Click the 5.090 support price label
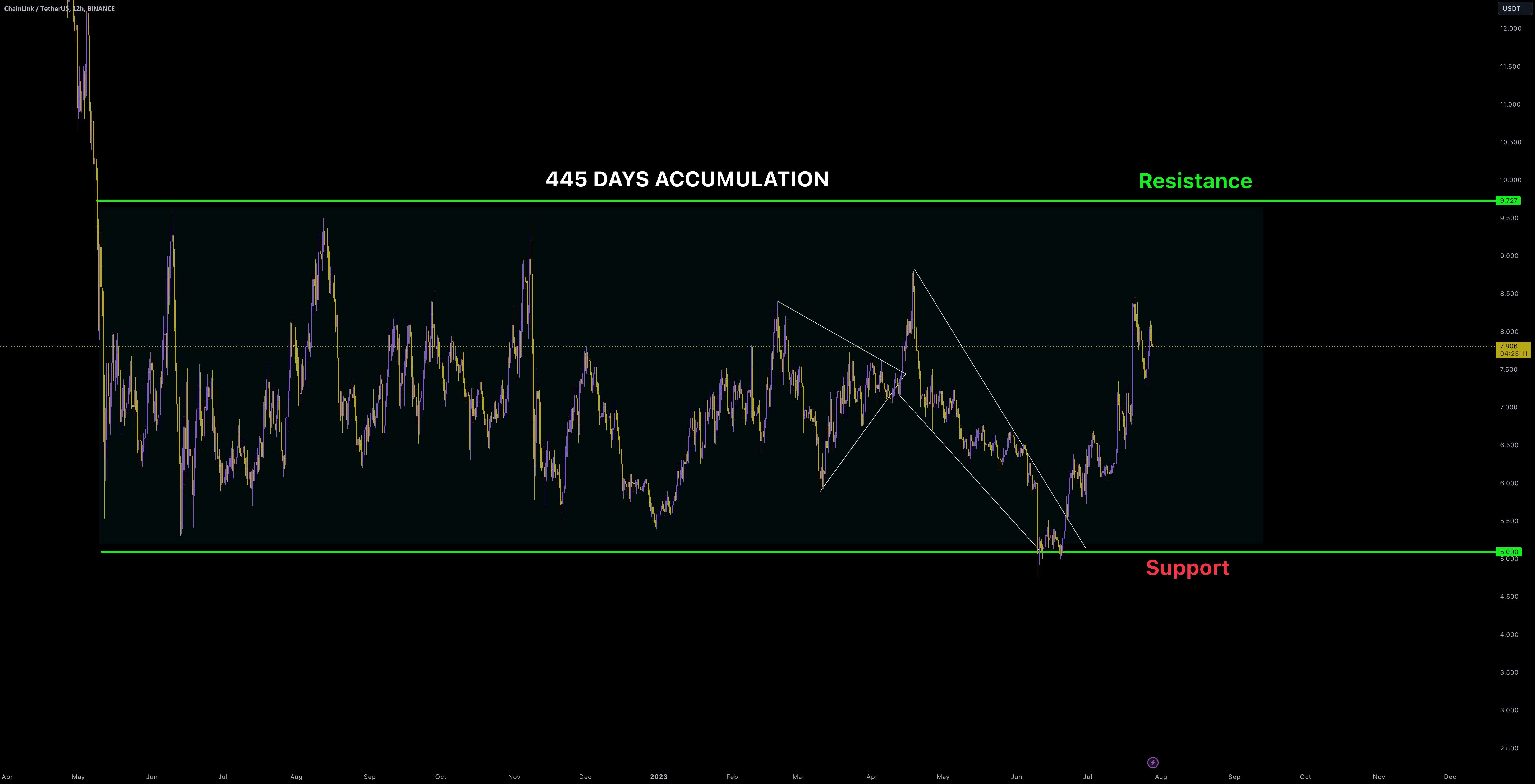This screenshot has width=1535, height=784. point(1508,552)
